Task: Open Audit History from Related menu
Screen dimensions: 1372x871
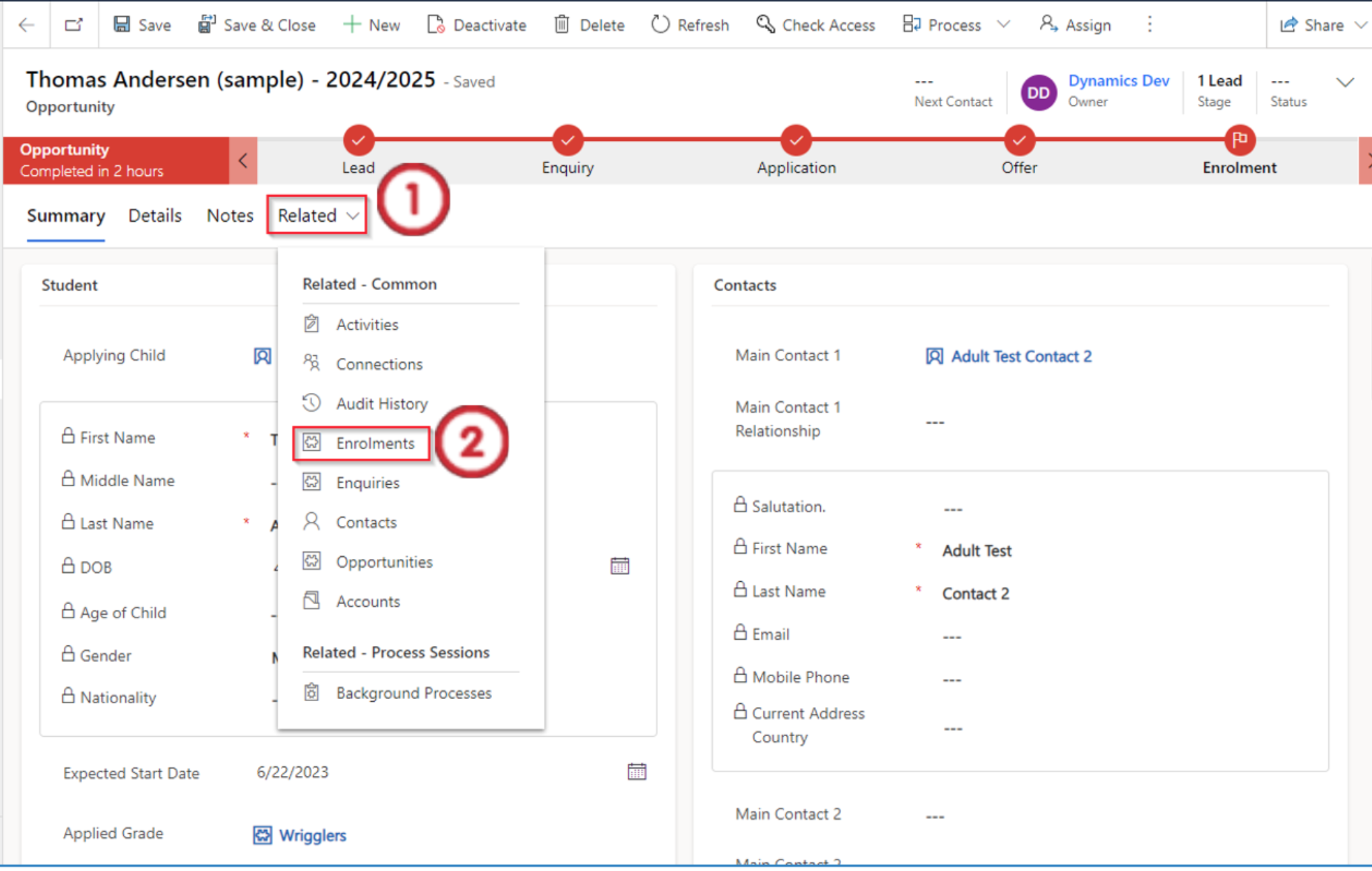Action: (381, 403)
